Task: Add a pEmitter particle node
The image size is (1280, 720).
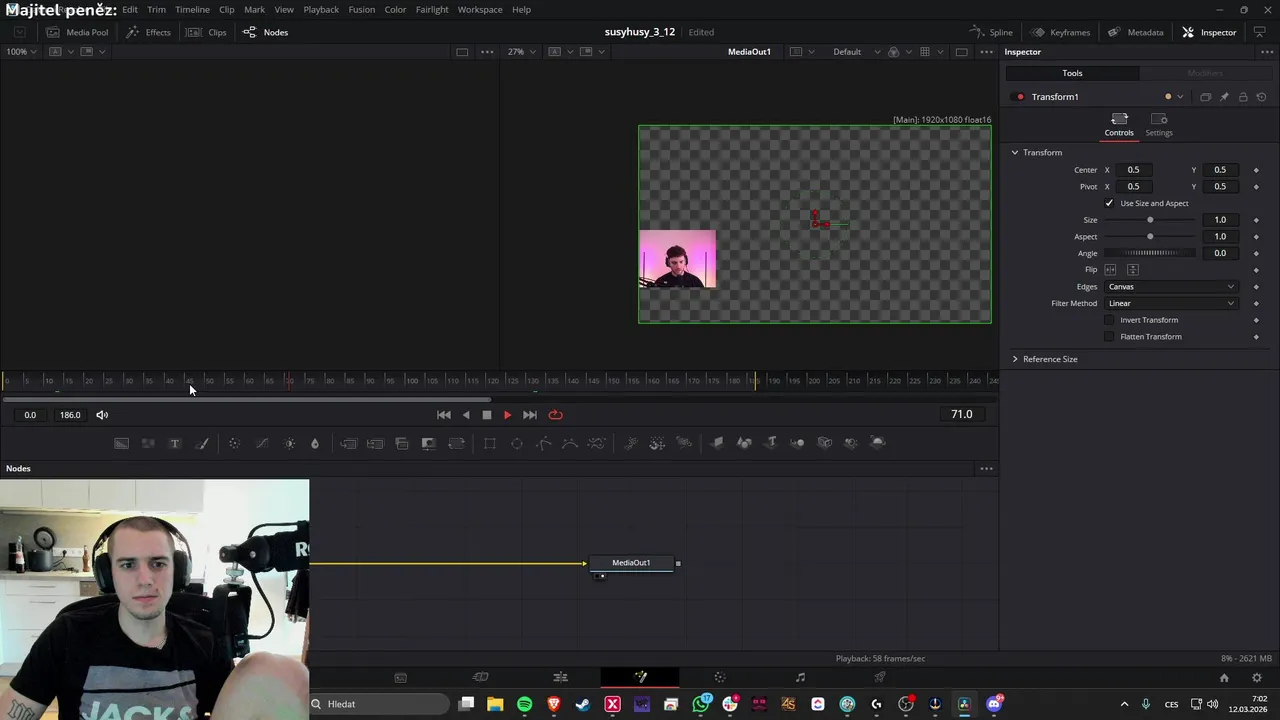Action: 631,443
